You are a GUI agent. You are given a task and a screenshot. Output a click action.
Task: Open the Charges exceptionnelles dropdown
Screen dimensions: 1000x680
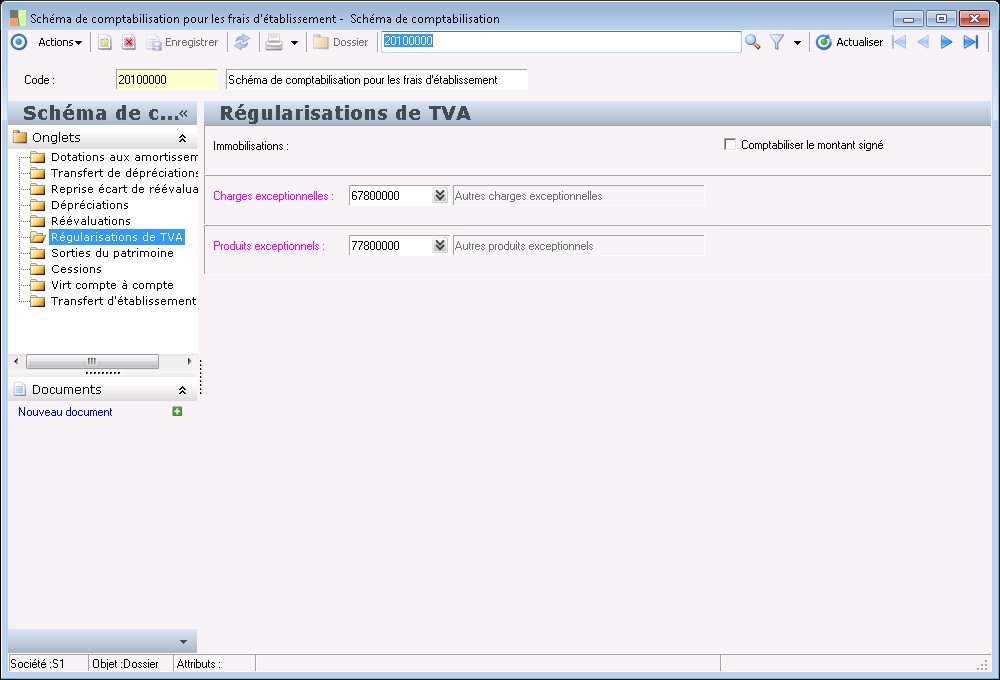440,195
